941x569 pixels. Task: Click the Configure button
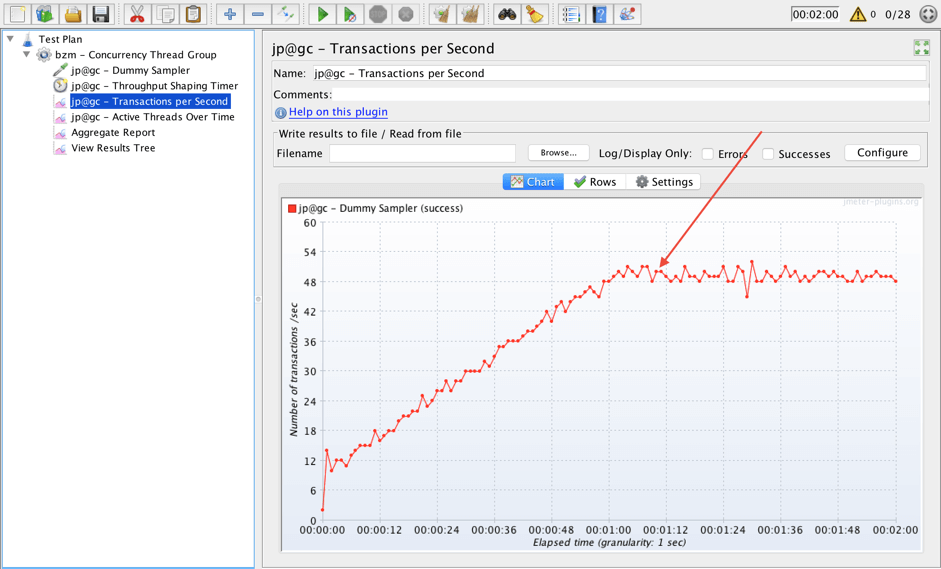(882, 152)
